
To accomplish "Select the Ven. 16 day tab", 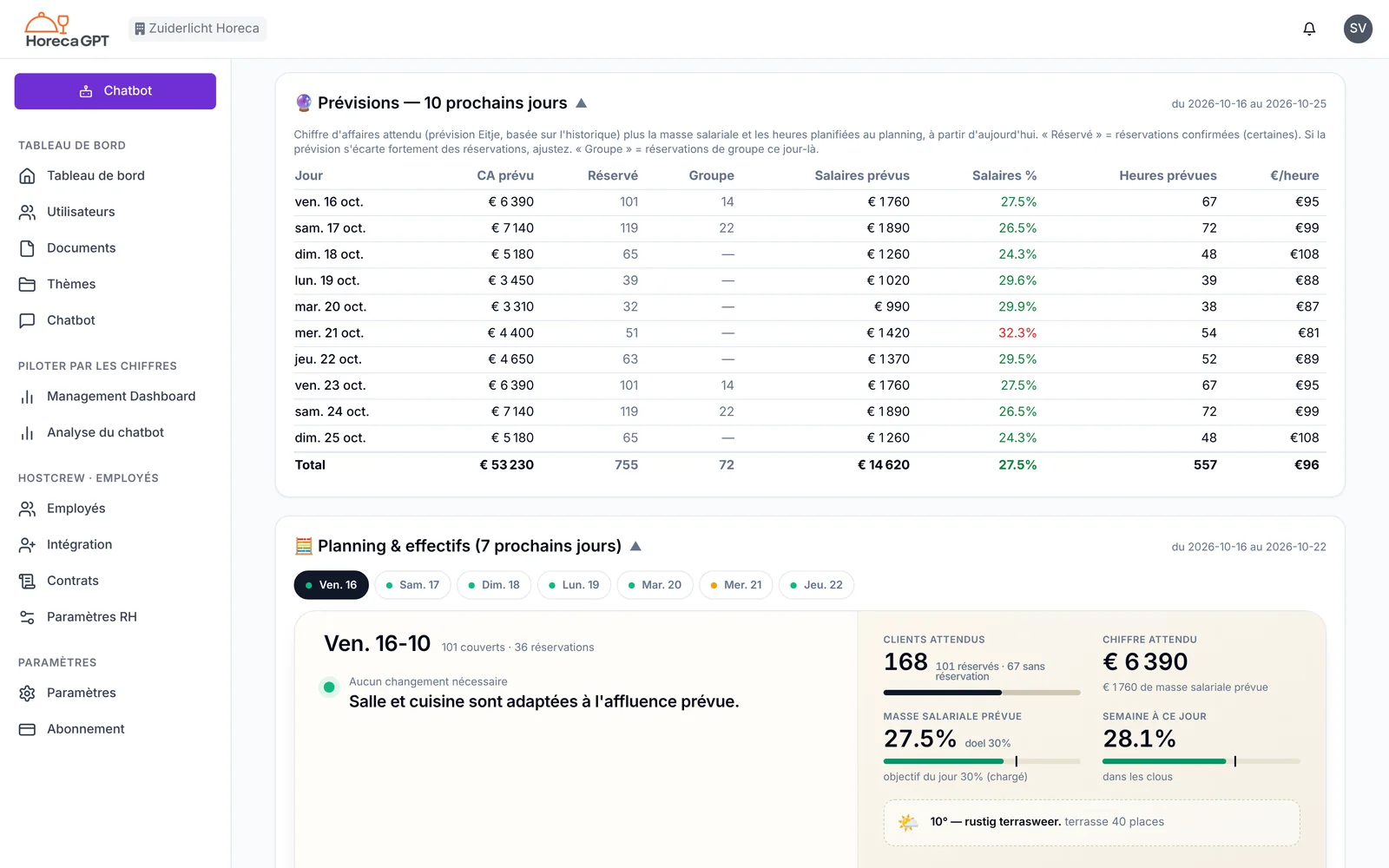I will (x=332, y=585).
